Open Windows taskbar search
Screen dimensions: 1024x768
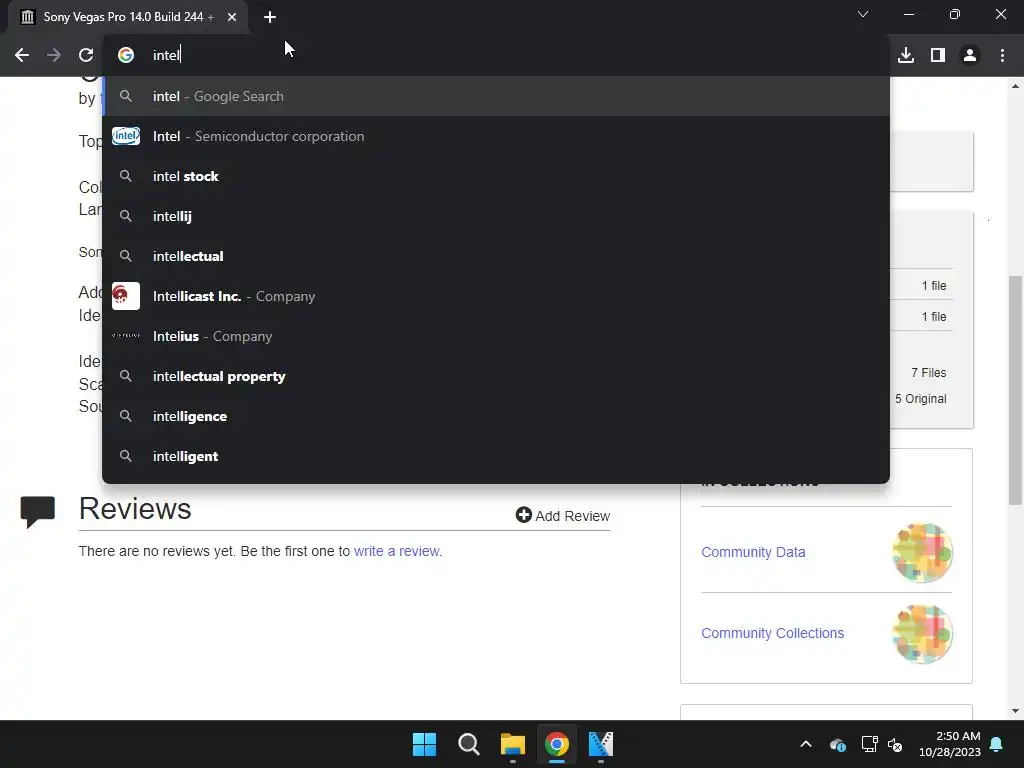[469, 744]
